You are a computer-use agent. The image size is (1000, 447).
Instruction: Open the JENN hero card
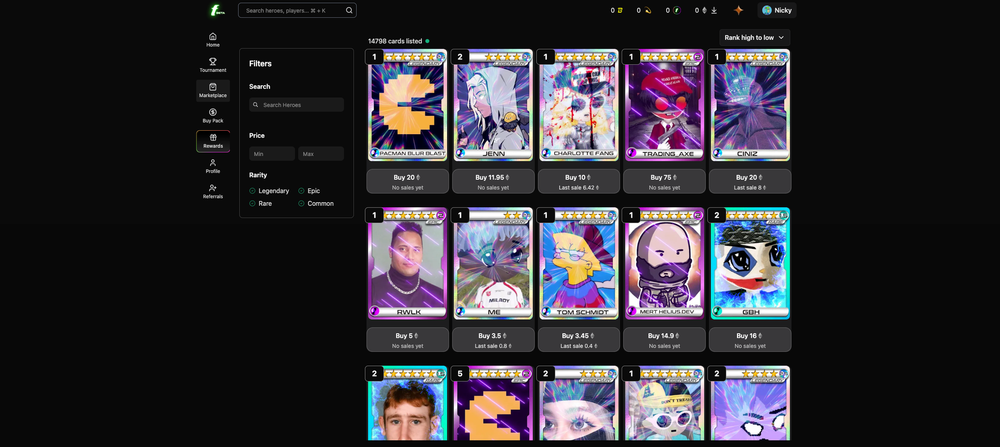pos(493,105)
